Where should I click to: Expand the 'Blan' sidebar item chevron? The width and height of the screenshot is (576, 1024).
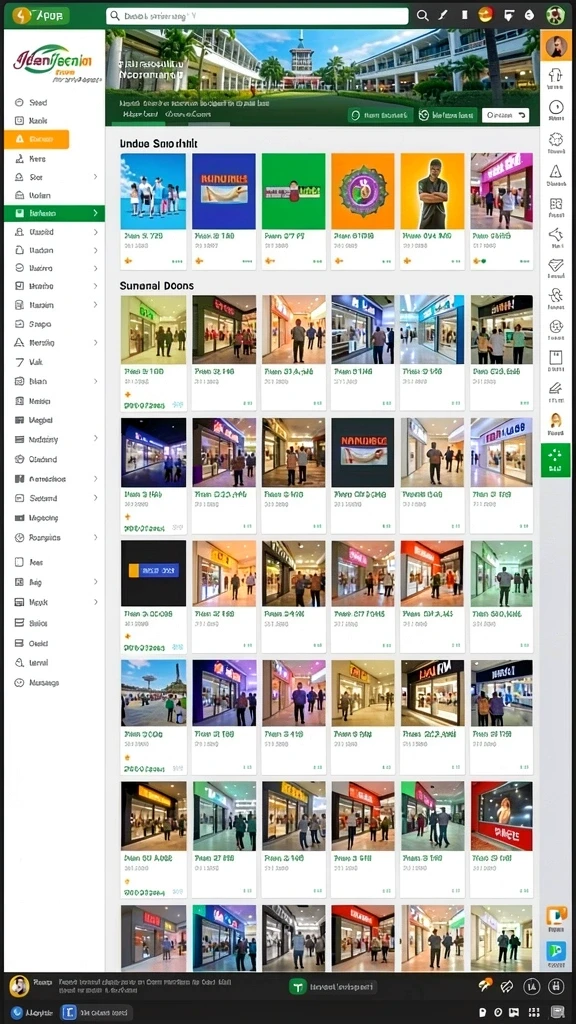(x=95, y=381)
